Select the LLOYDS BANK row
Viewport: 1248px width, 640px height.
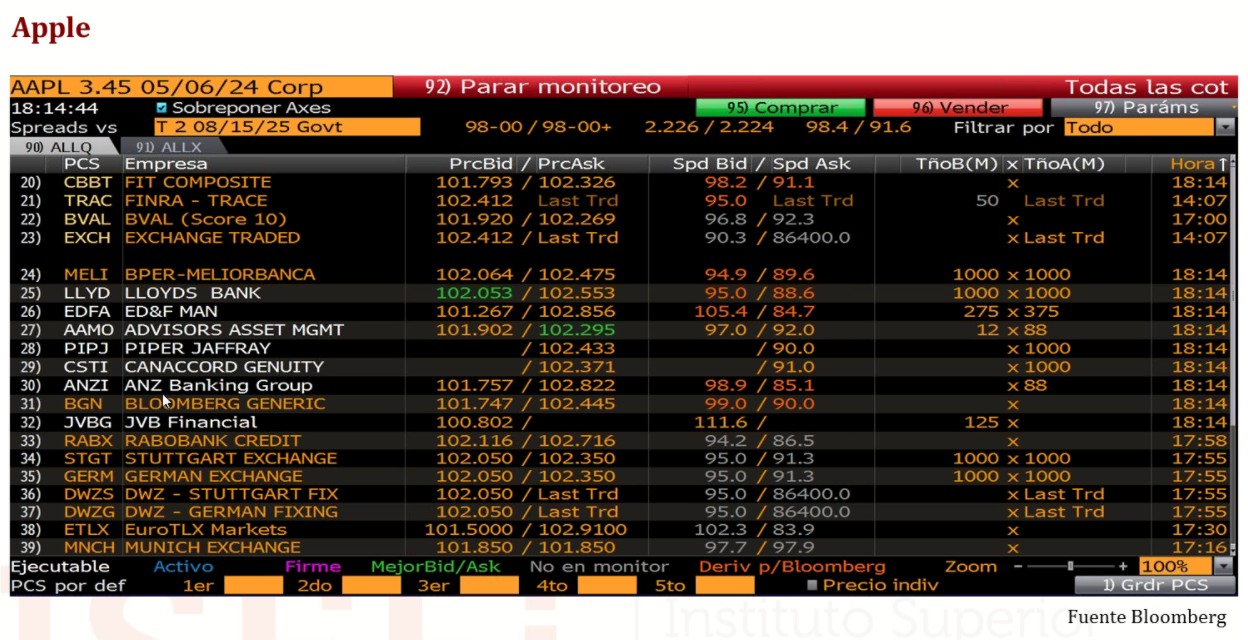point(620,293)
